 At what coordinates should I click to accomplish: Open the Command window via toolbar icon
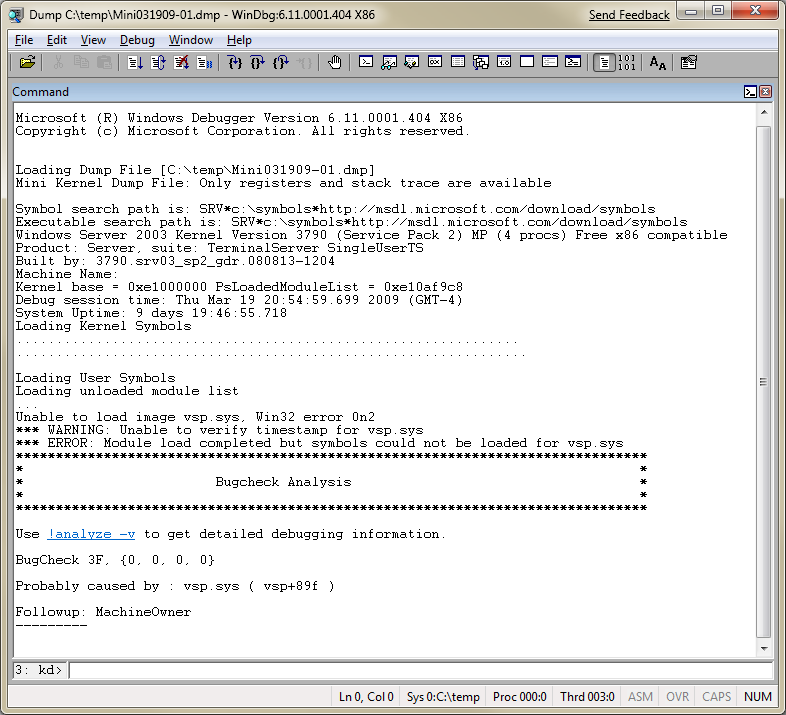[x=366, y=62]
